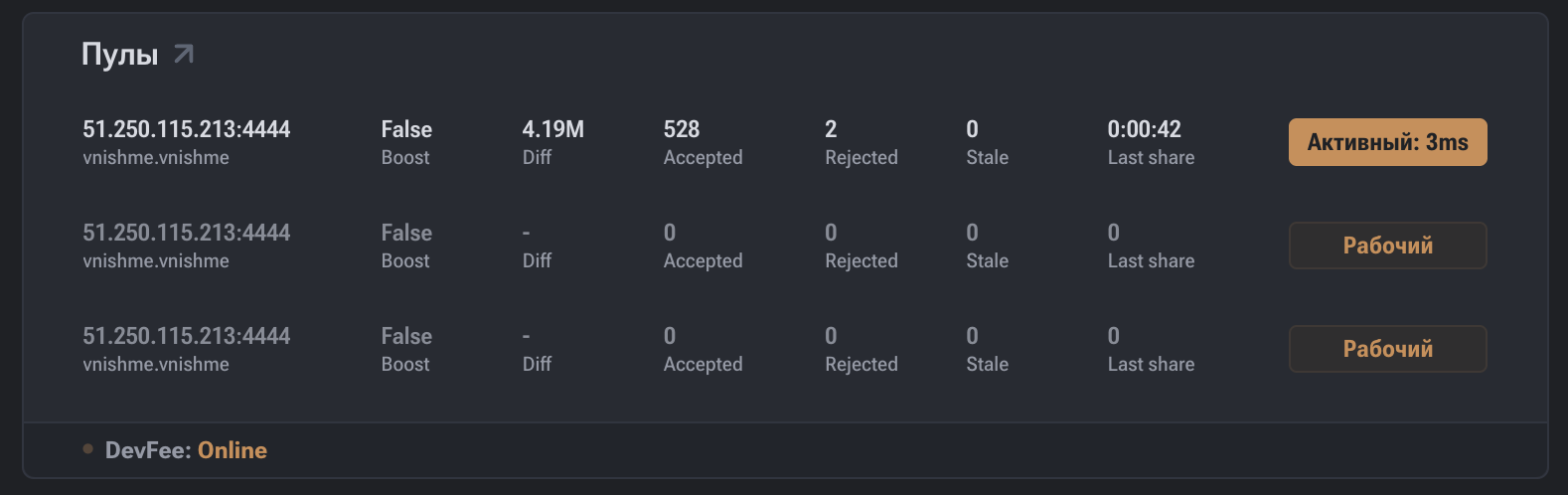The image size is (1568, 495).
Task: Select the second pool's address in the list
Action: tap(186, 233)
